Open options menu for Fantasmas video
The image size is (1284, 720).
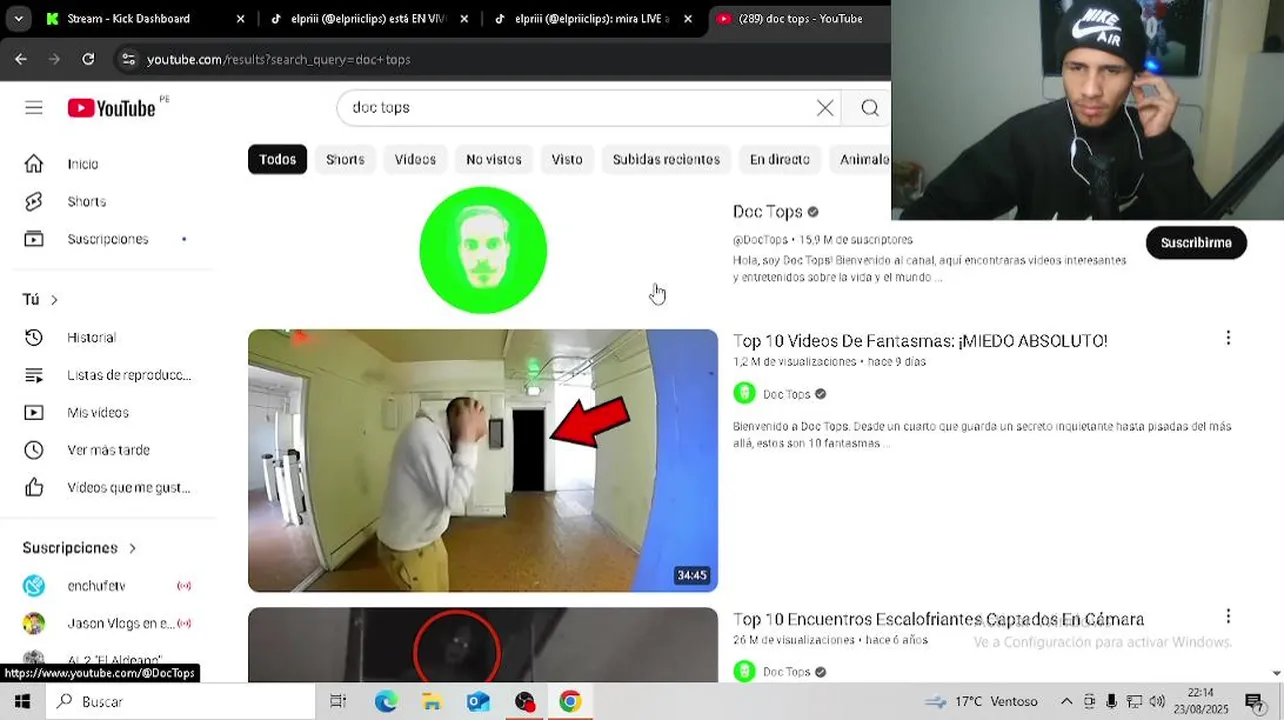(1228, 339)
